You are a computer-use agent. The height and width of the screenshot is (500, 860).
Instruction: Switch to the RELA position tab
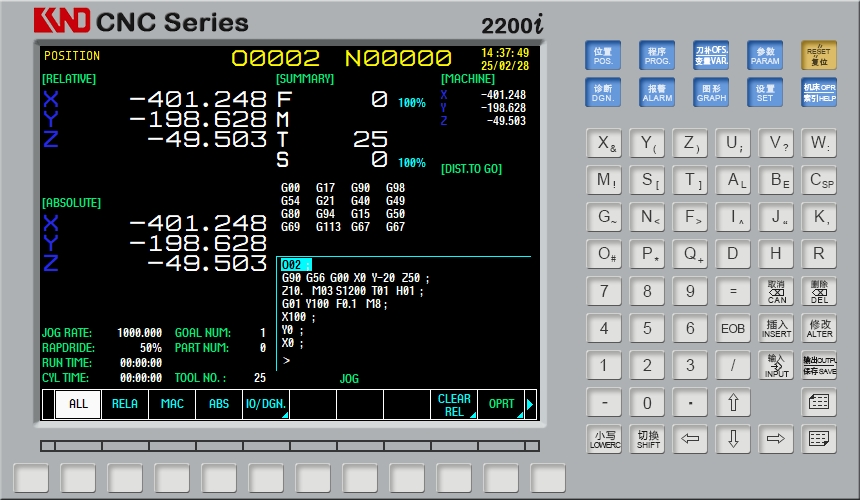click(x=125, y=404)
